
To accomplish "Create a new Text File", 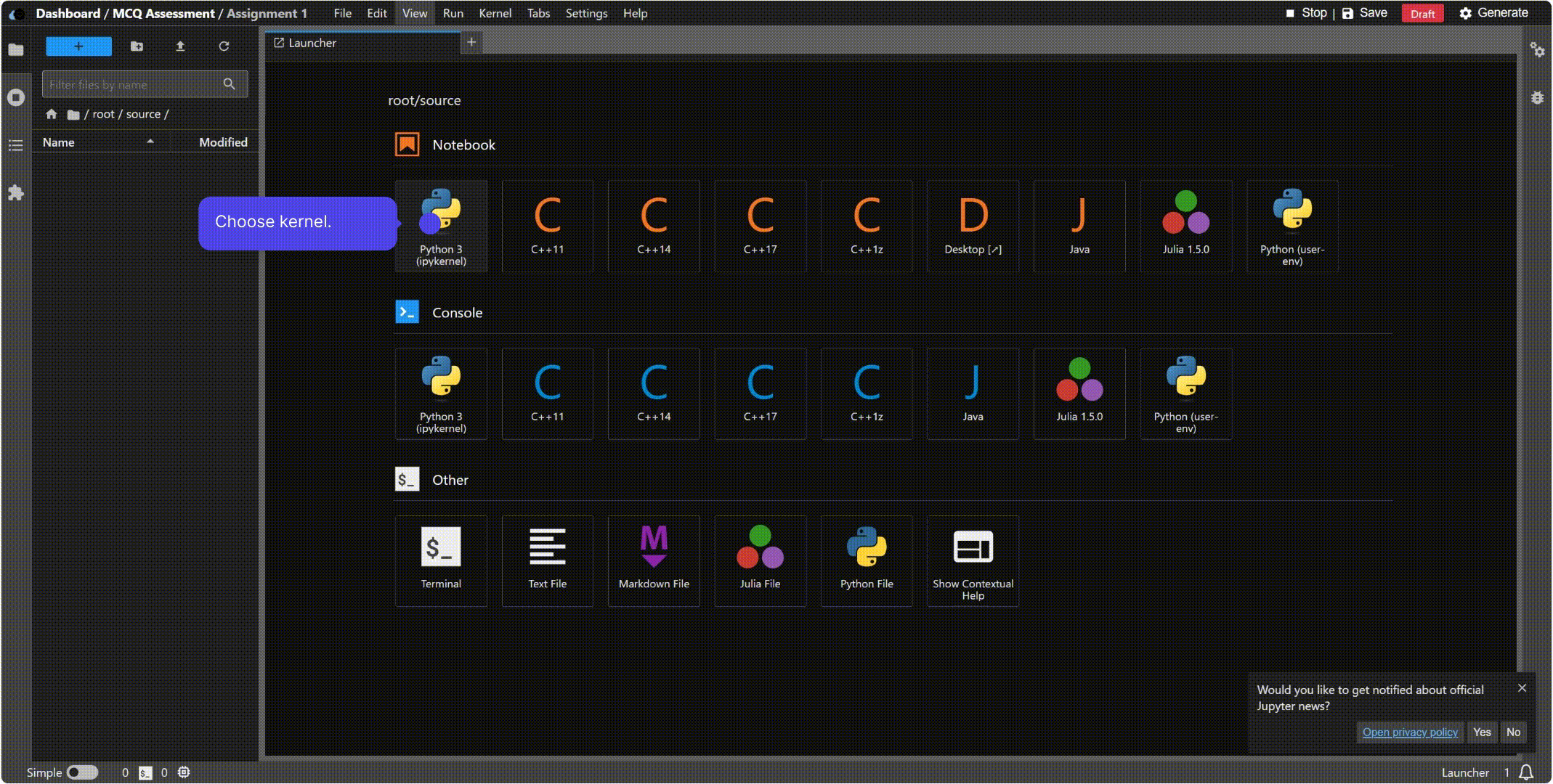I will 547,561.
